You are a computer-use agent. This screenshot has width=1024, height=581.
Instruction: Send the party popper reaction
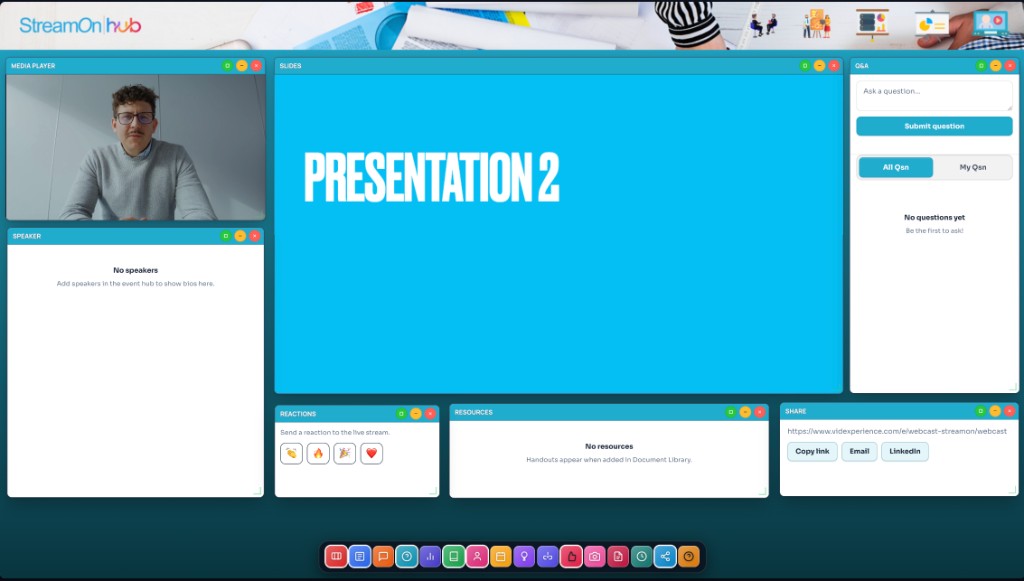345,453
